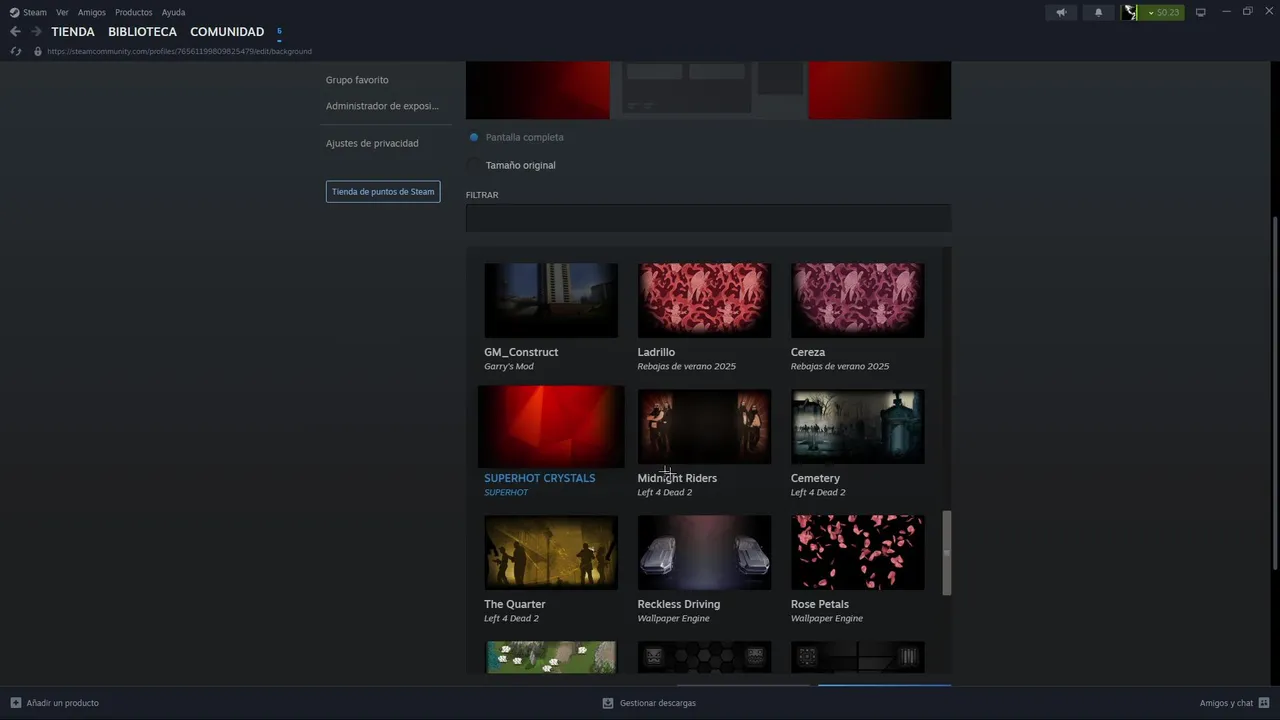Open announcements via the megaphone icon
This screenshot has height=720, width=1280.
coord(1061,12)
